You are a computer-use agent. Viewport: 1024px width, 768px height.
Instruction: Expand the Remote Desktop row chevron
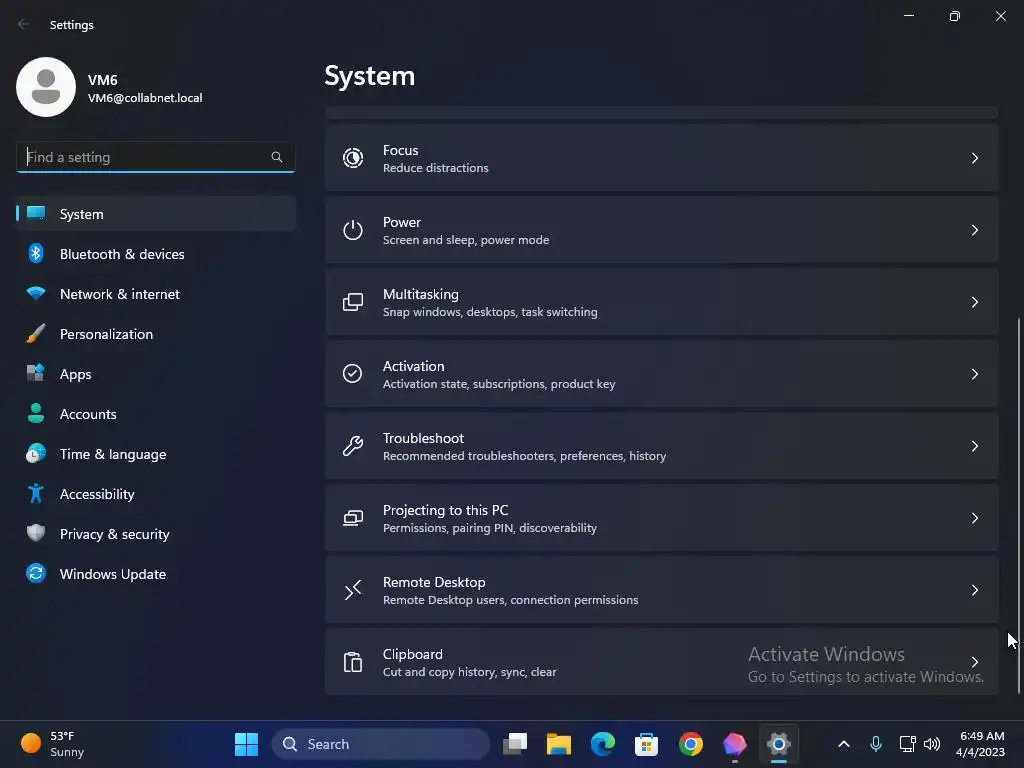pos(974,590)
